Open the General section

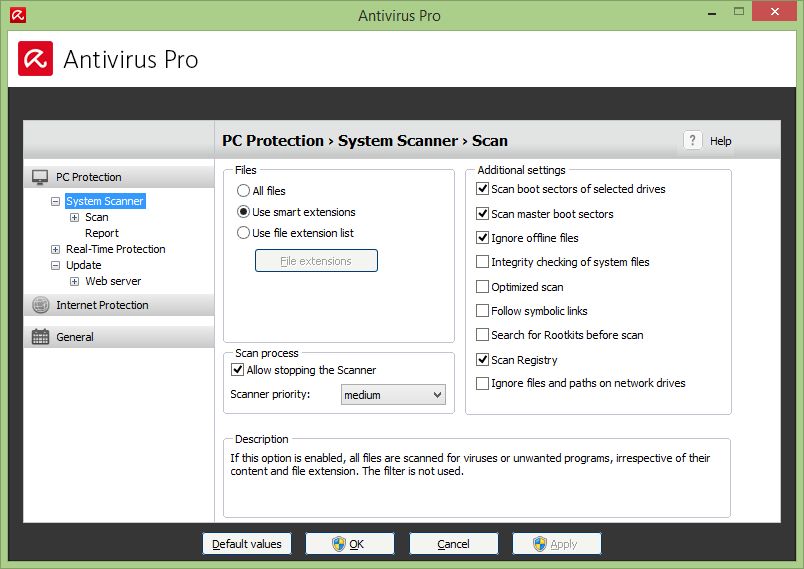coord(119,337)
